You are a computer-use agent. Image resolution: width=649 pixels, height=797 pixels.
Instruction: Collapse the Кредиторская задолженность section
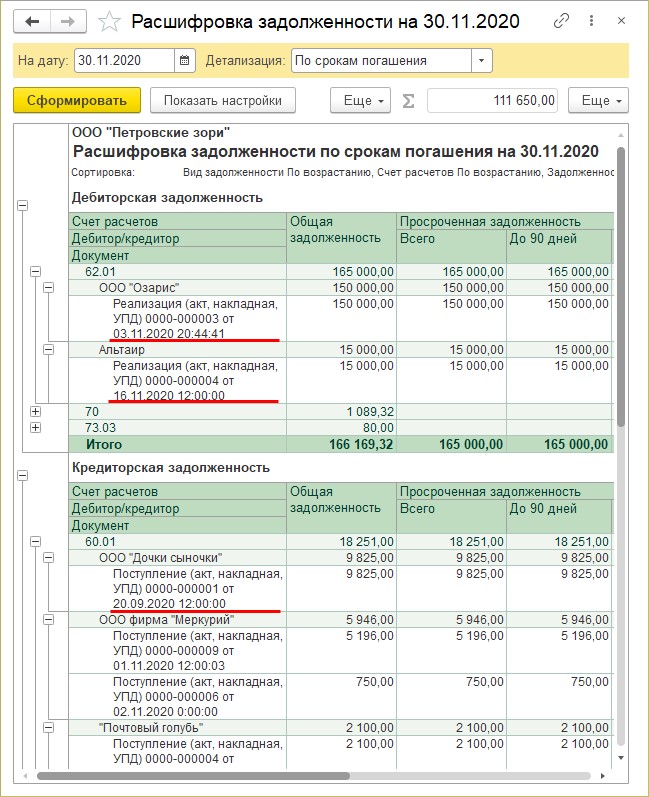[23, 476]
